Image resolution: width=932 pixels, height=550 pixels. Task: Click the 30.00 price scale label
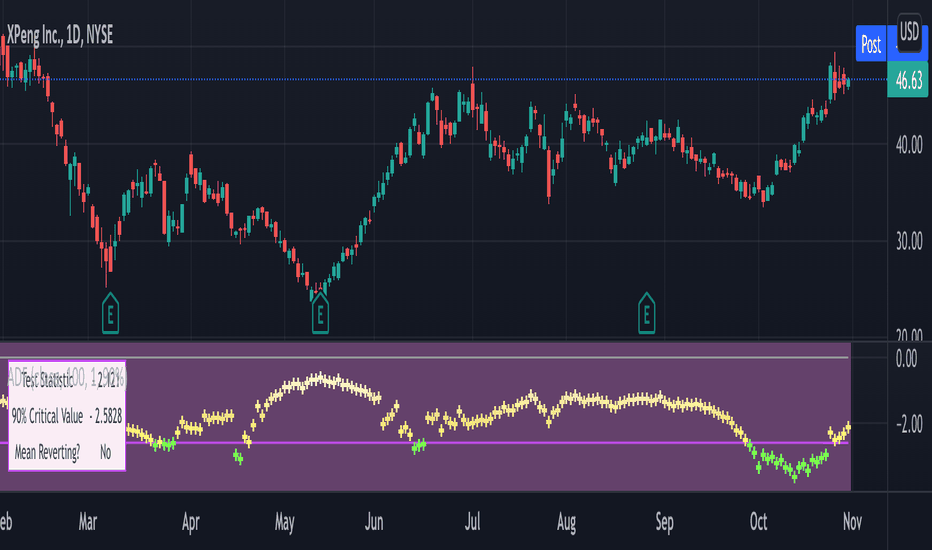[x=909, y=241]
